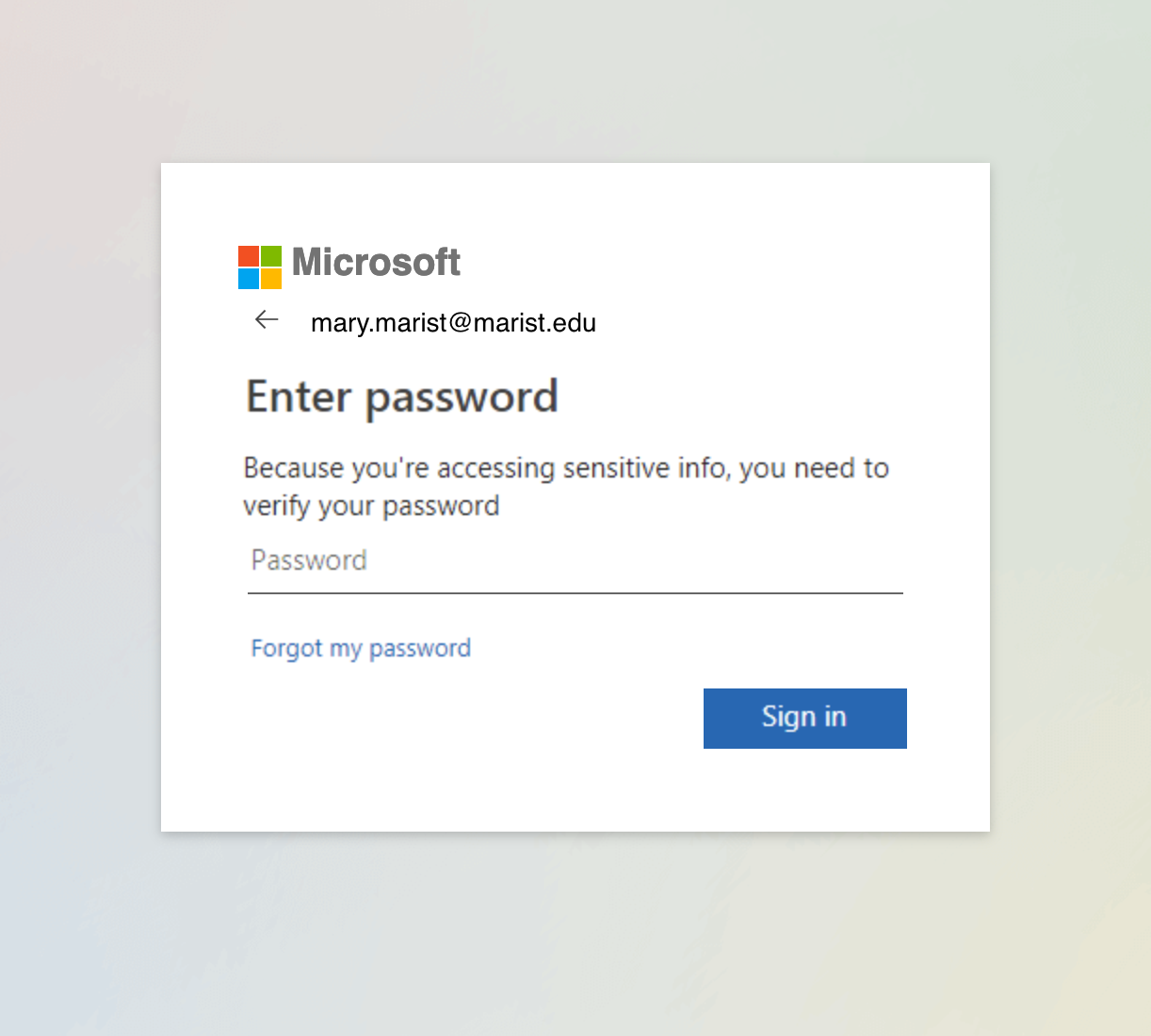Click the yellow square of Microsoft logo
The height and width of the screenshot is (1036, 1151).
pyautogui.click(x=271, y=279)
